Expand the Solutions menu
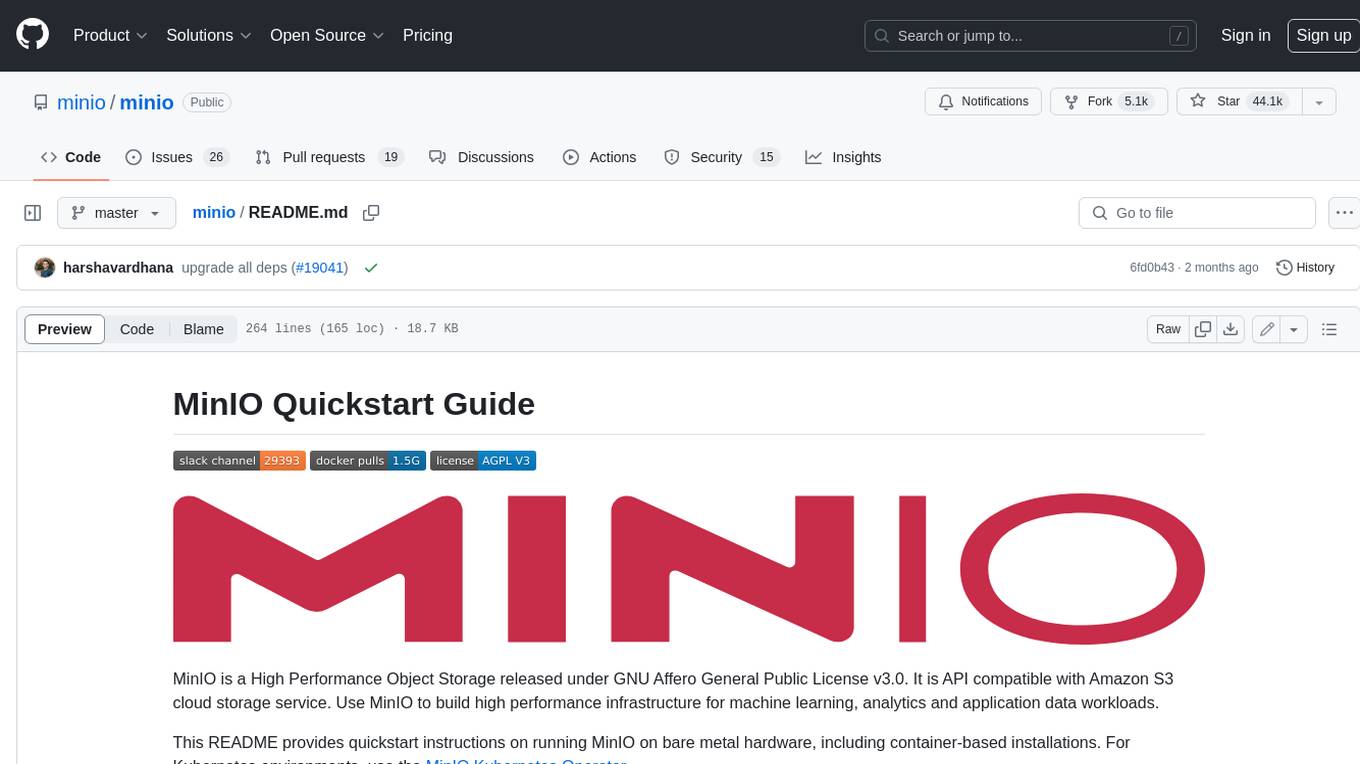The width and height of the screenshot is (1360, 764). click(x=209, y=35)
